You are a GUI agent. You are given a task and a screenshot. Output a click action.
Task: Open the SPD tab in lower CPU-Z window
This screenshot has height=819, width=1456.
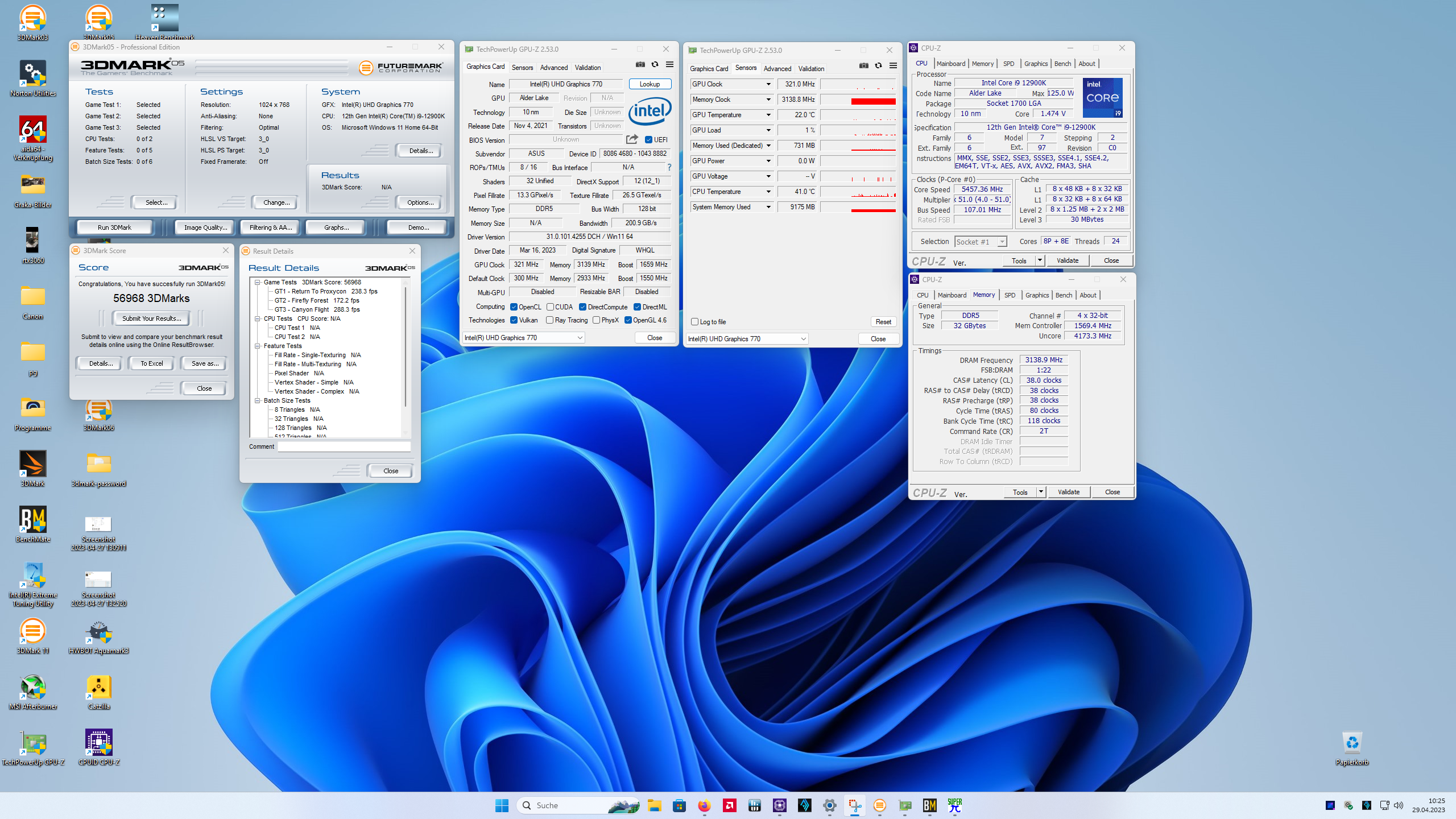1010,295
